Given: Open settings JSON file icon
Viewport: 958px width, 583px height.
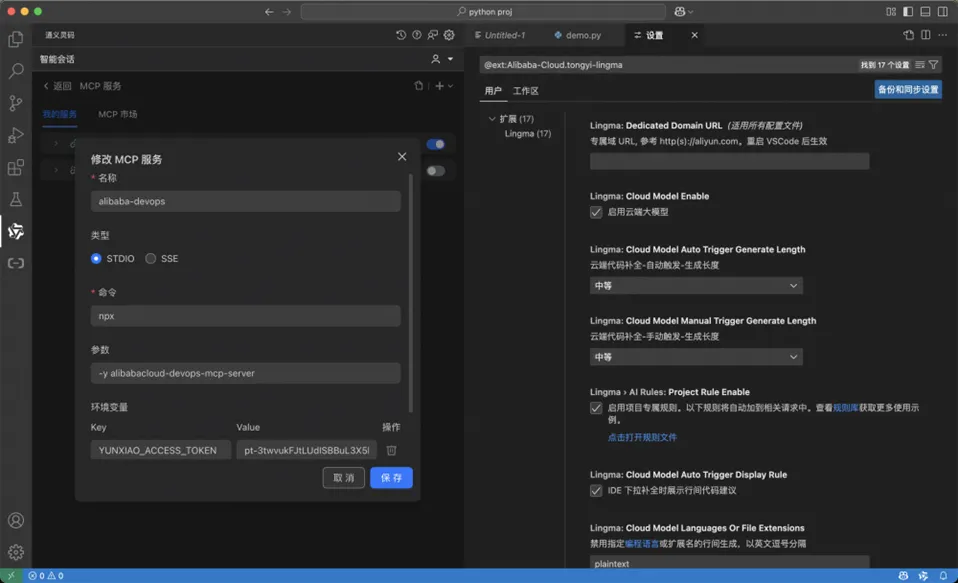Looking at the screenshot, I should click(x=909, y=35).
